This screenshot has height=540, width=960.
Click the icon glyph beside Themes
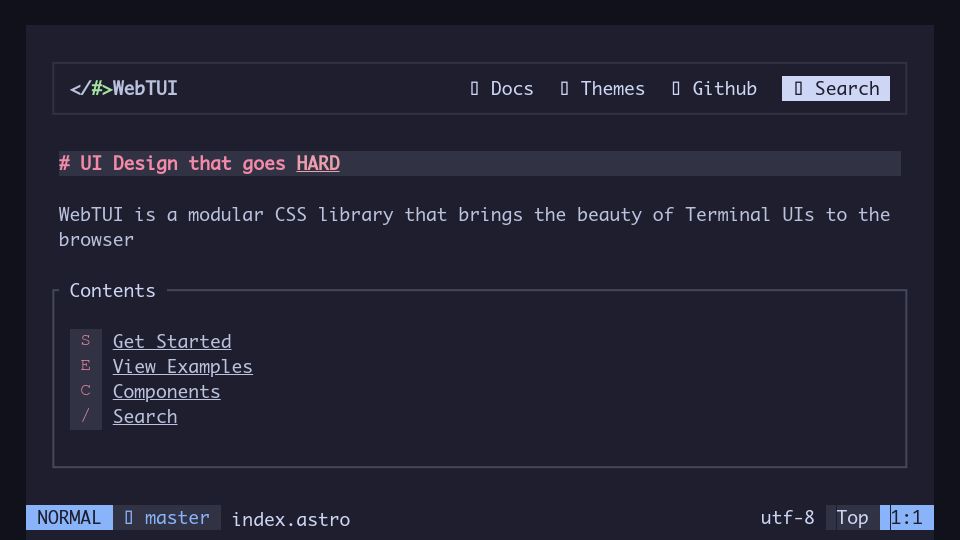[564, 89]
